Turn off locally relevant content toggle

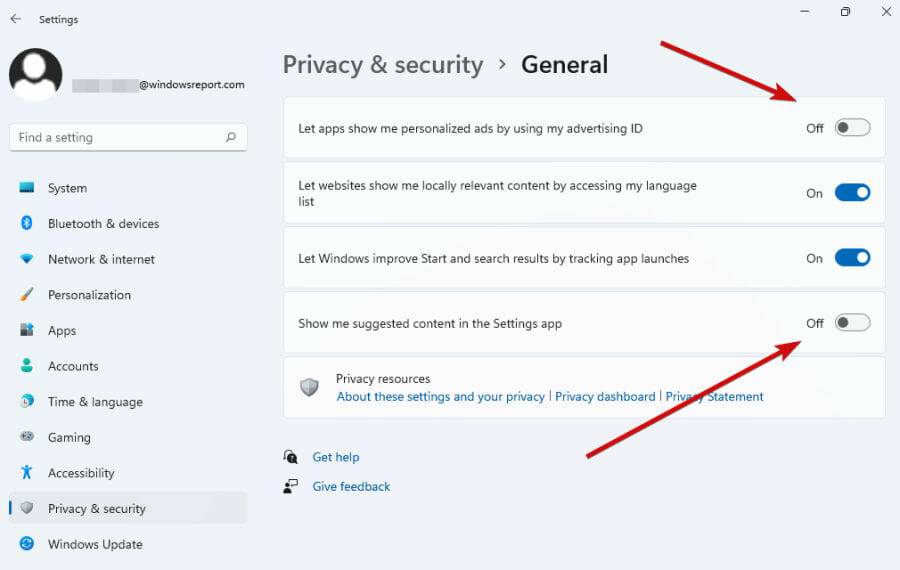click(x=853, y=193)
